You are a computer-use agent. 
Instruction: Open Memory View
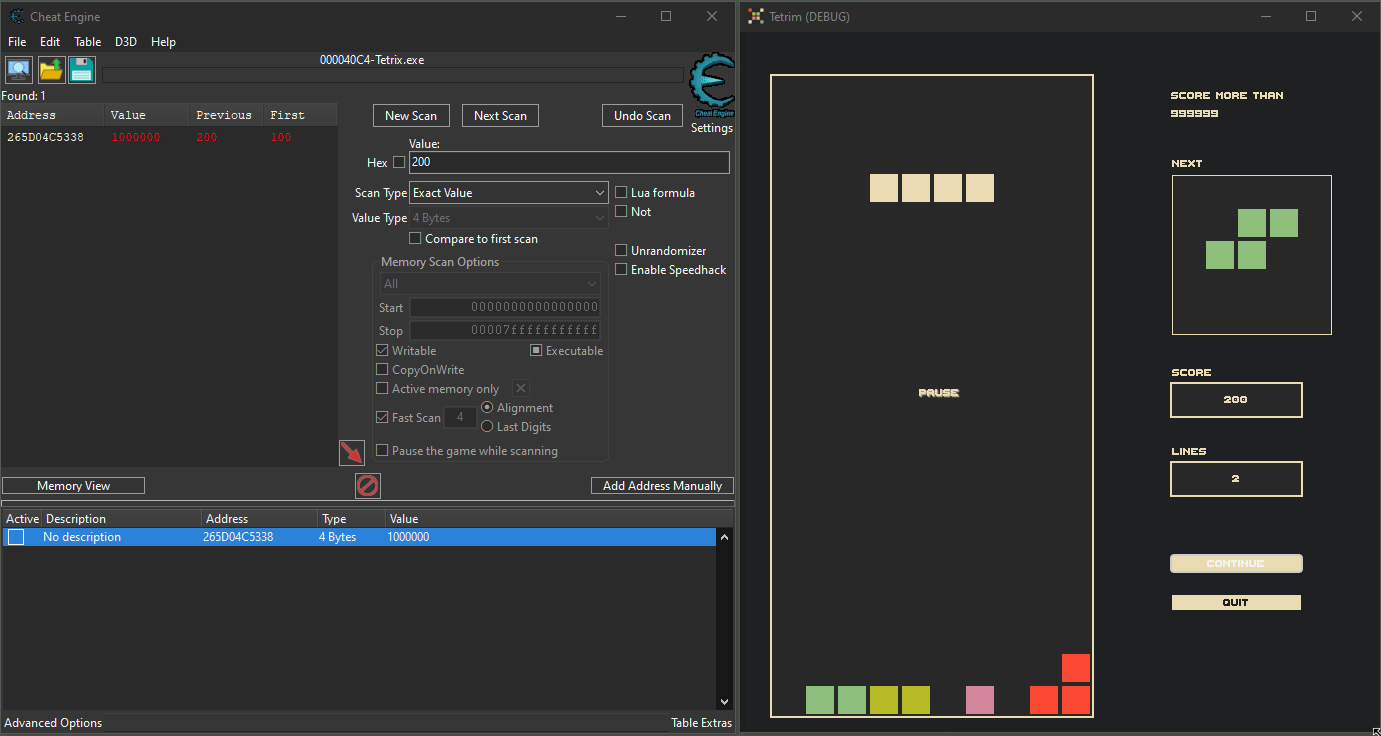click(x=74, y=486)
